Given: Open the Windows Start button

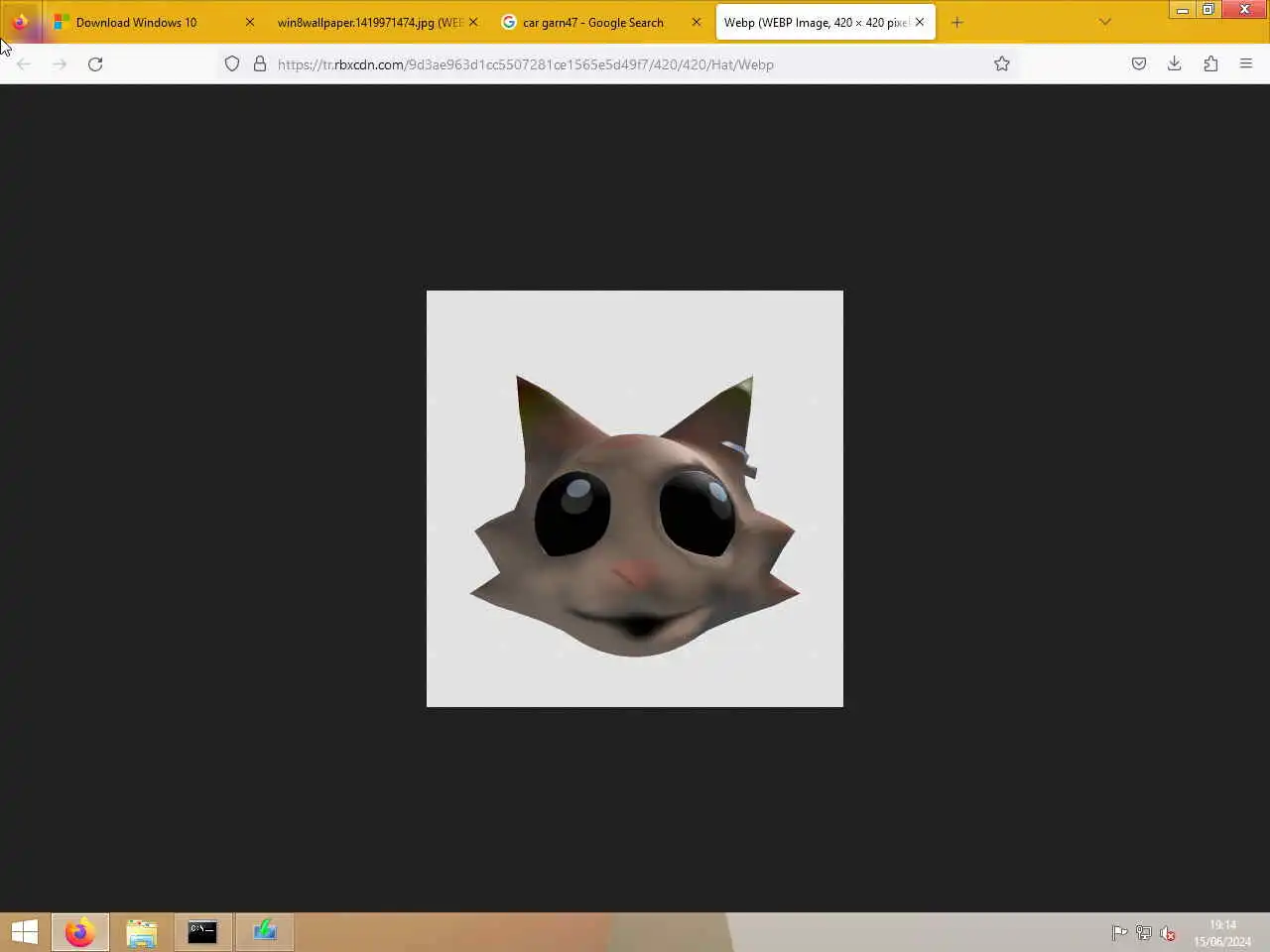Looking at the screenshot, I should coord(25,932).
